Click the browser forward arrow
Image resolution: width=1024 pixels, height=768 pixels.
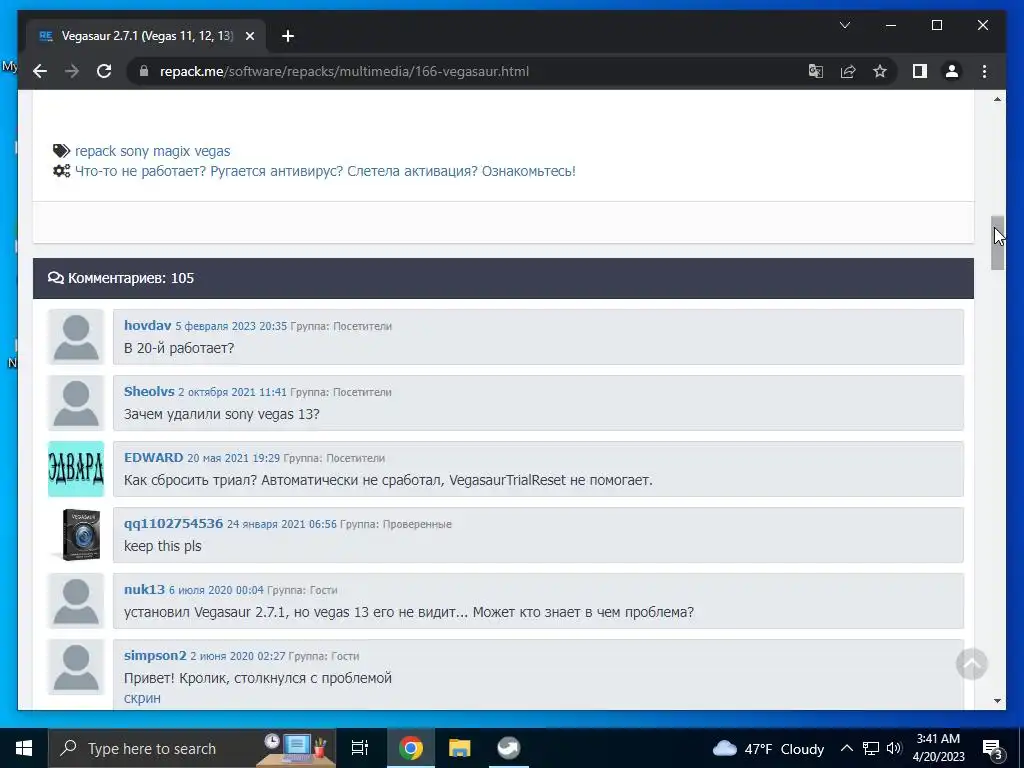[x=72, y=71]
